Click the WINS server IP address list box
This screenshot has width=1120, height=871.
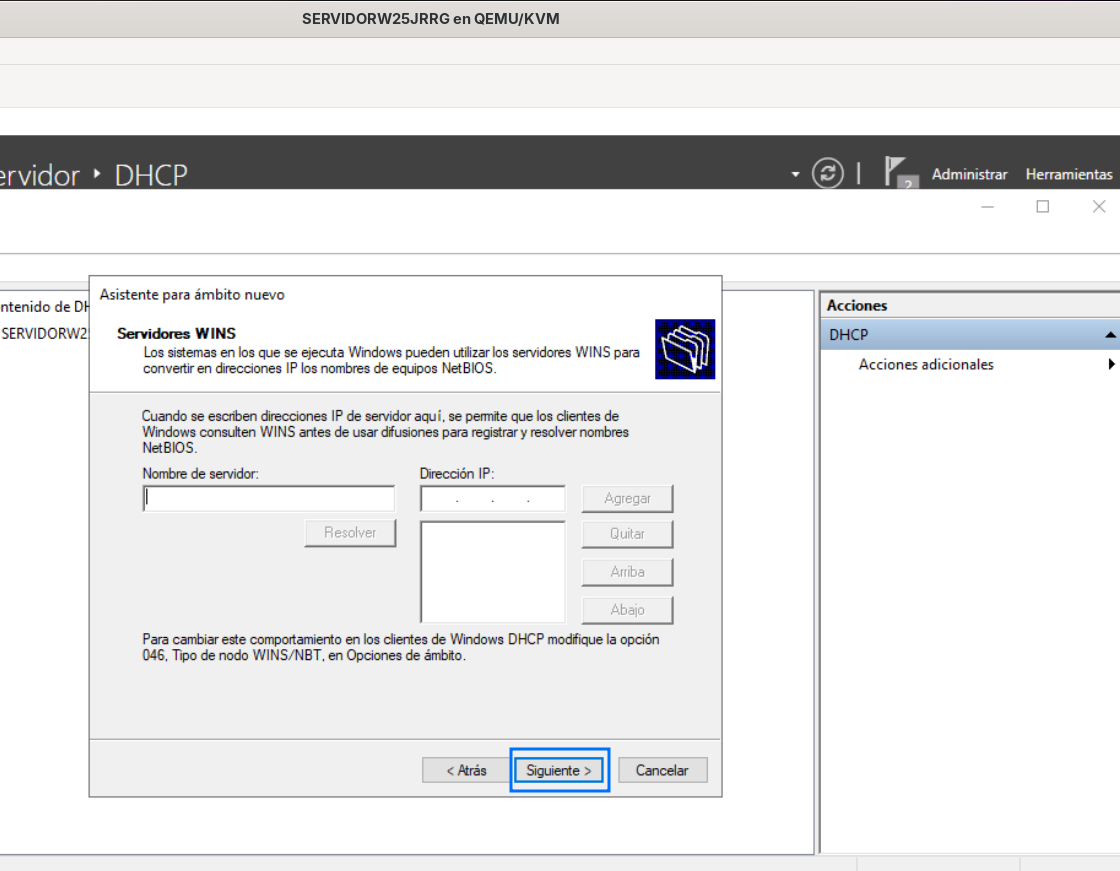point(493,572)
